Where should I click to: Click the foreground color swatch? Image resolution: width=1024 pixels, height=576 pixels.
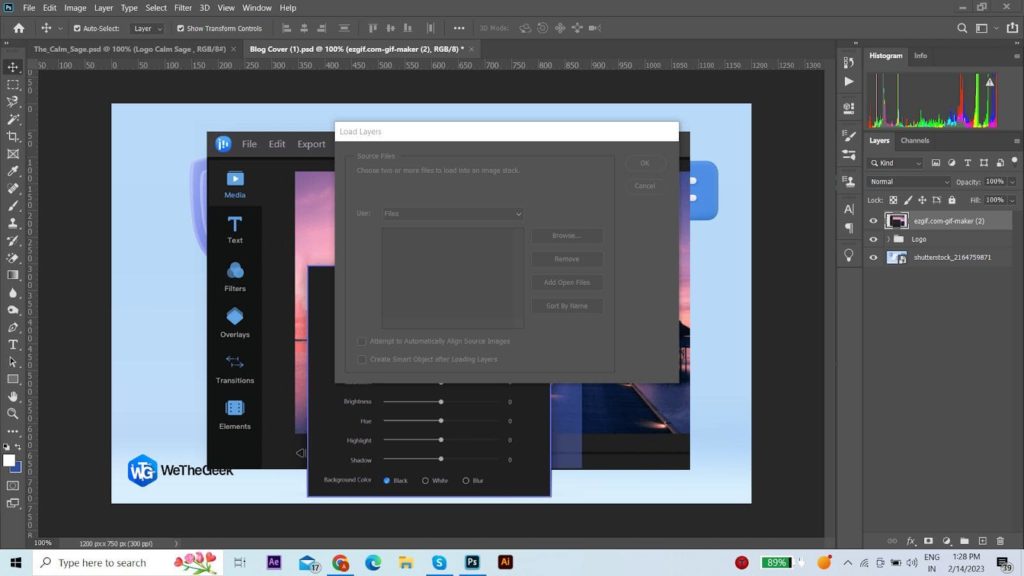click(x=8, y=460)
